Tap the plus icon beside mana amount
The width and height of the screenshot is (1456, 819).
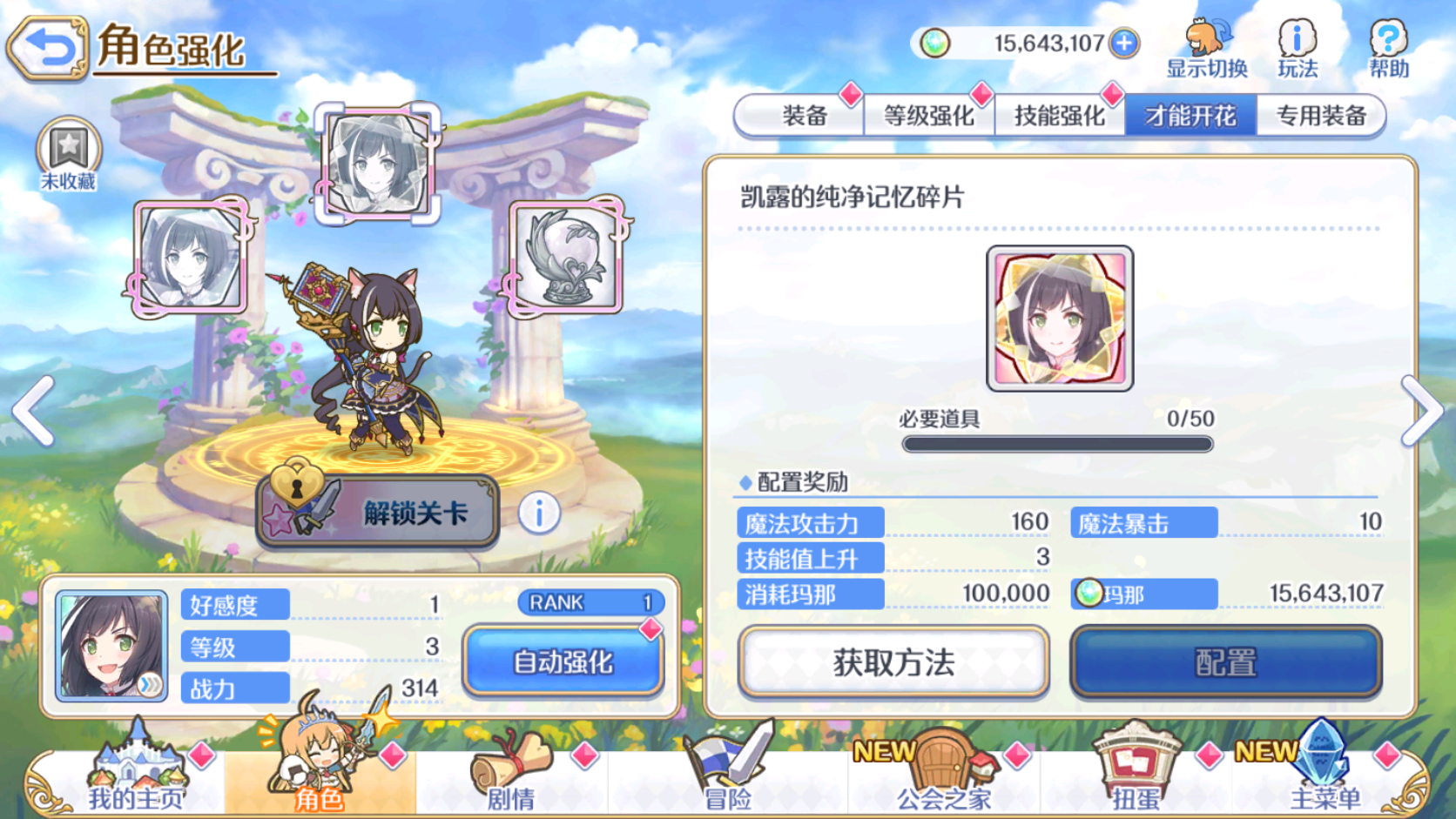1124,43
